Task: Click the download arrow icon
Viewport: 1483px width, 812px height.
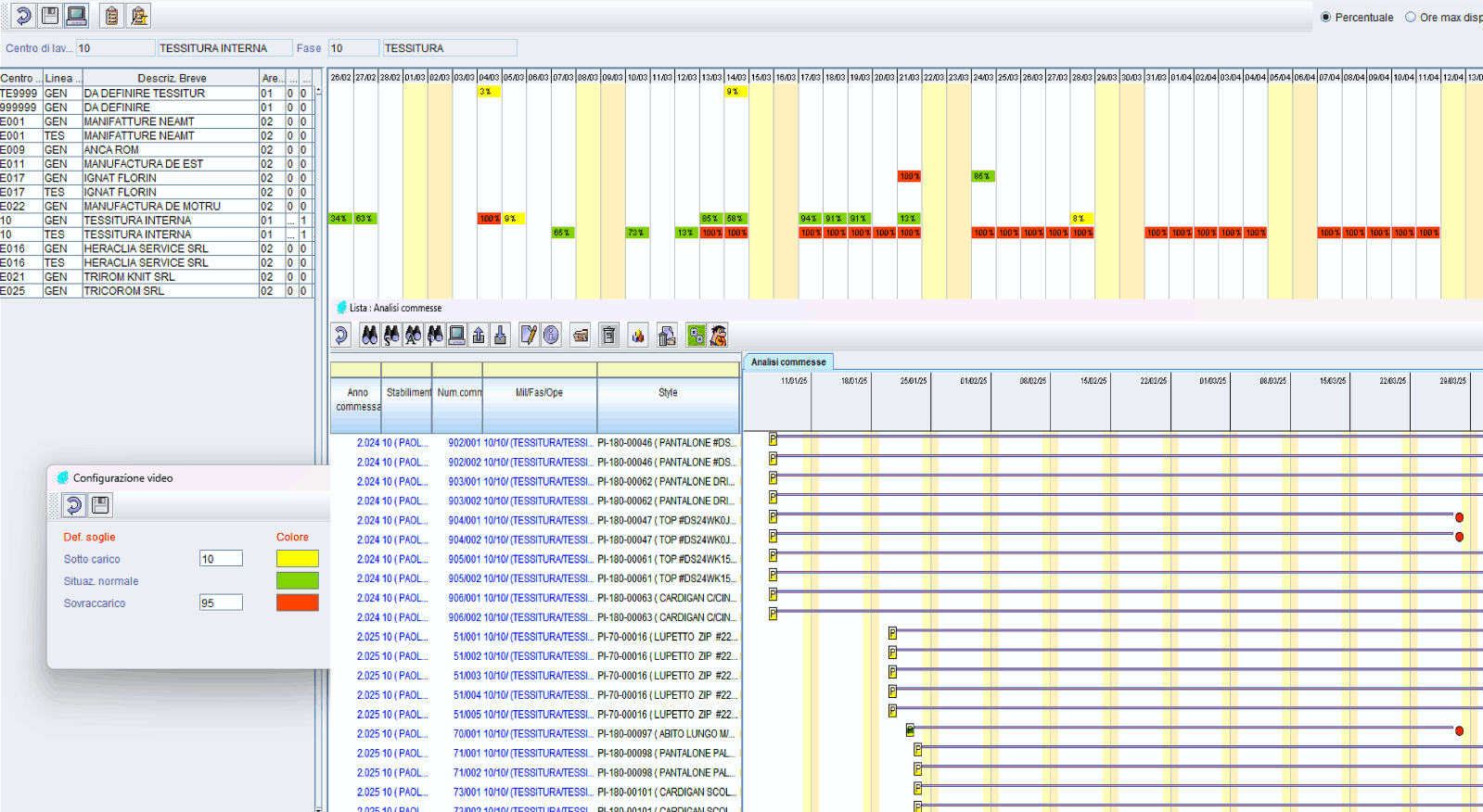Action: (x=500, y=336)
